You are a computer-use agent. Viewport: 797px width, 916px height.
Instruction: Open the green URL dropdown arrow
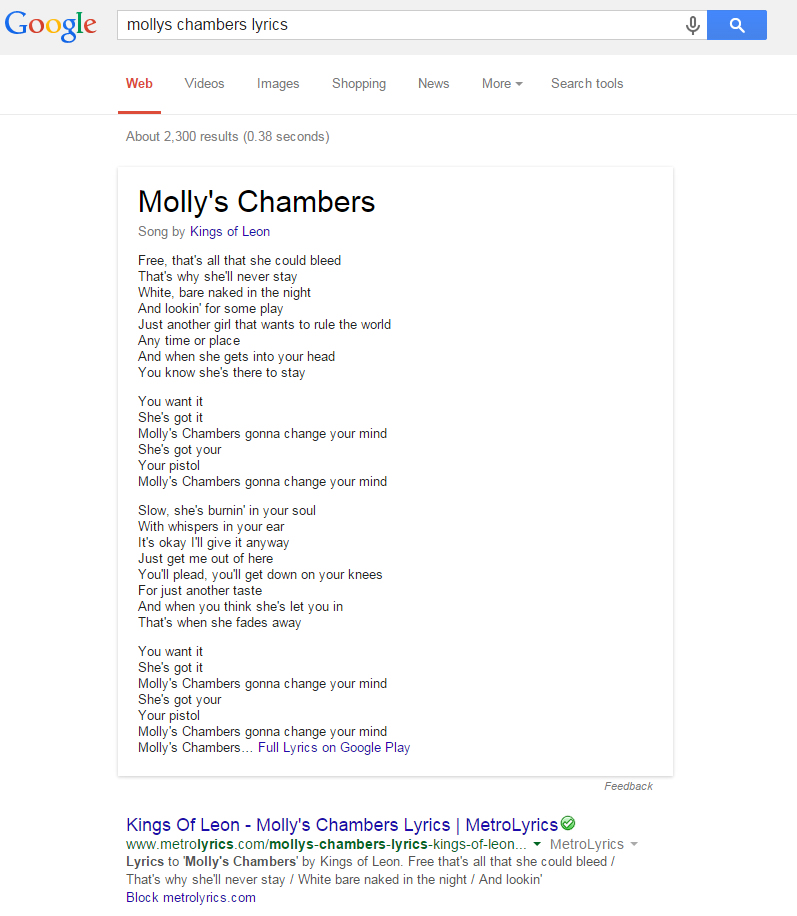pyautogui.click(x=538, y=844)
